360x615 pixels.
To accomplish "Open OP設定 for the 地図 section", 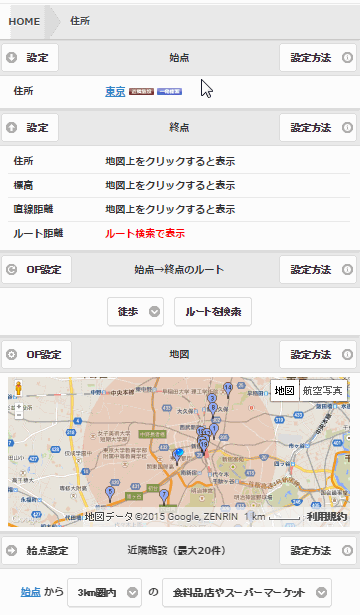I will 36,355.
